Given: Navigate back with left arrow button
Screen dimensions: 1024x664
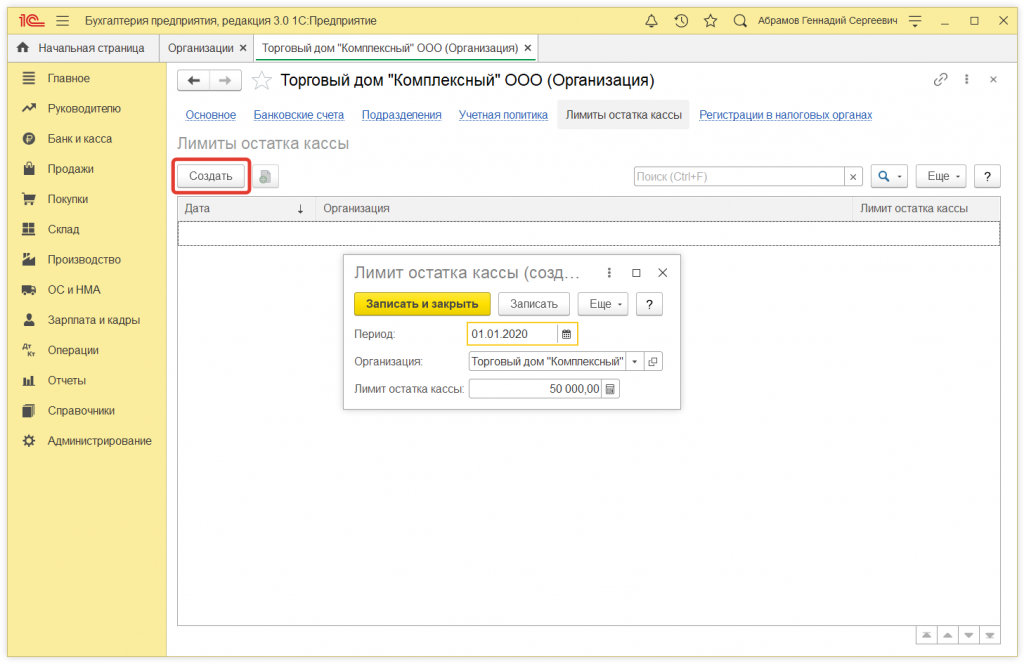Looking at the screenshot, I should tap(194, 80).
